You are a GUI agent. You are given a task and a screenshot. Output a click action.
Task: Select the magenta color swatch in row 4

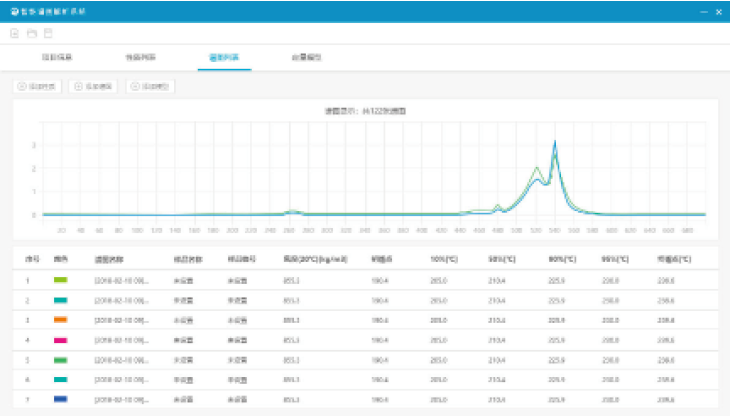(x=61, y=340)
